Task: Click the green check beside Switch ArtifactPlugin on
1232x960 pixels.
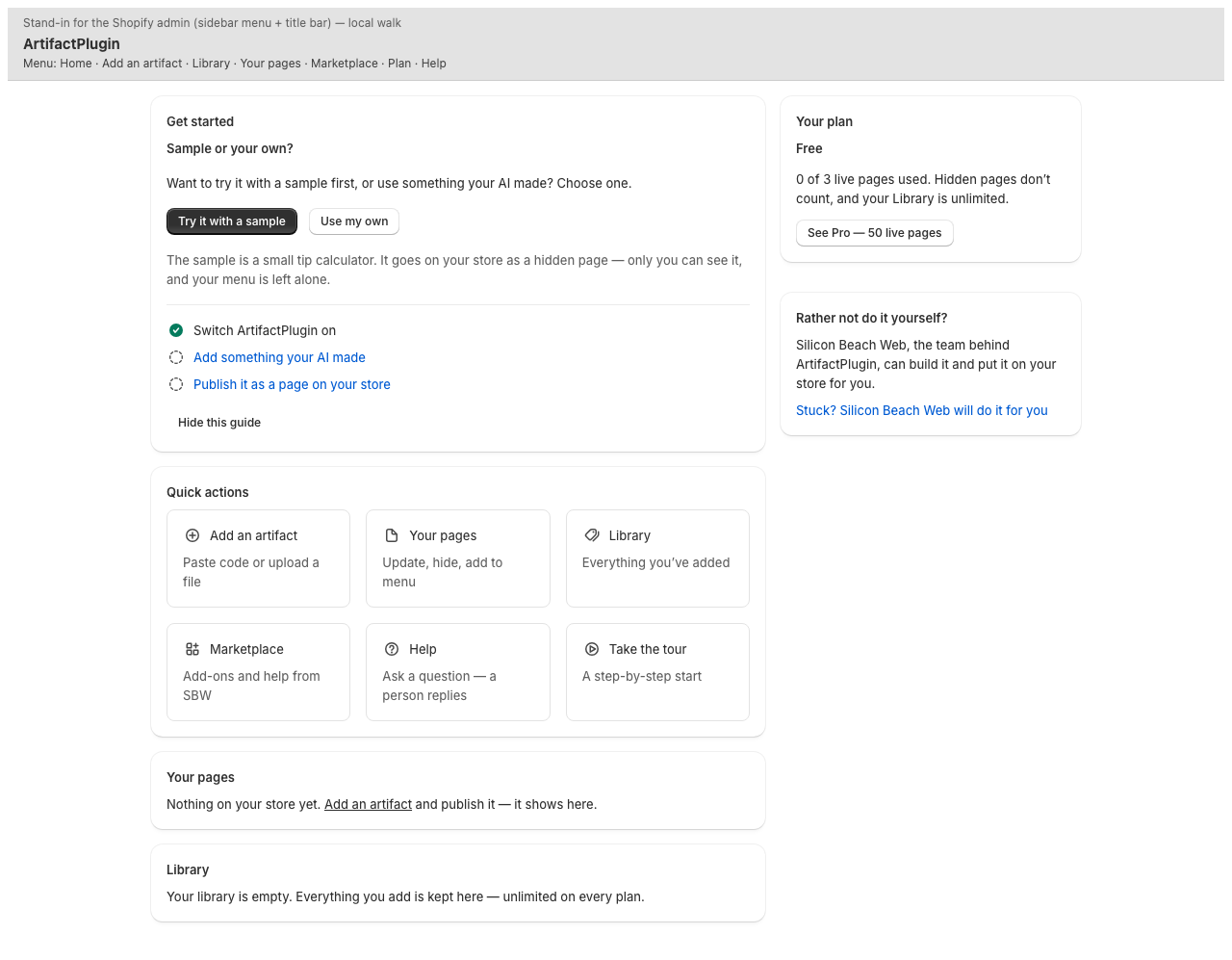Action: tap(176, 330)
